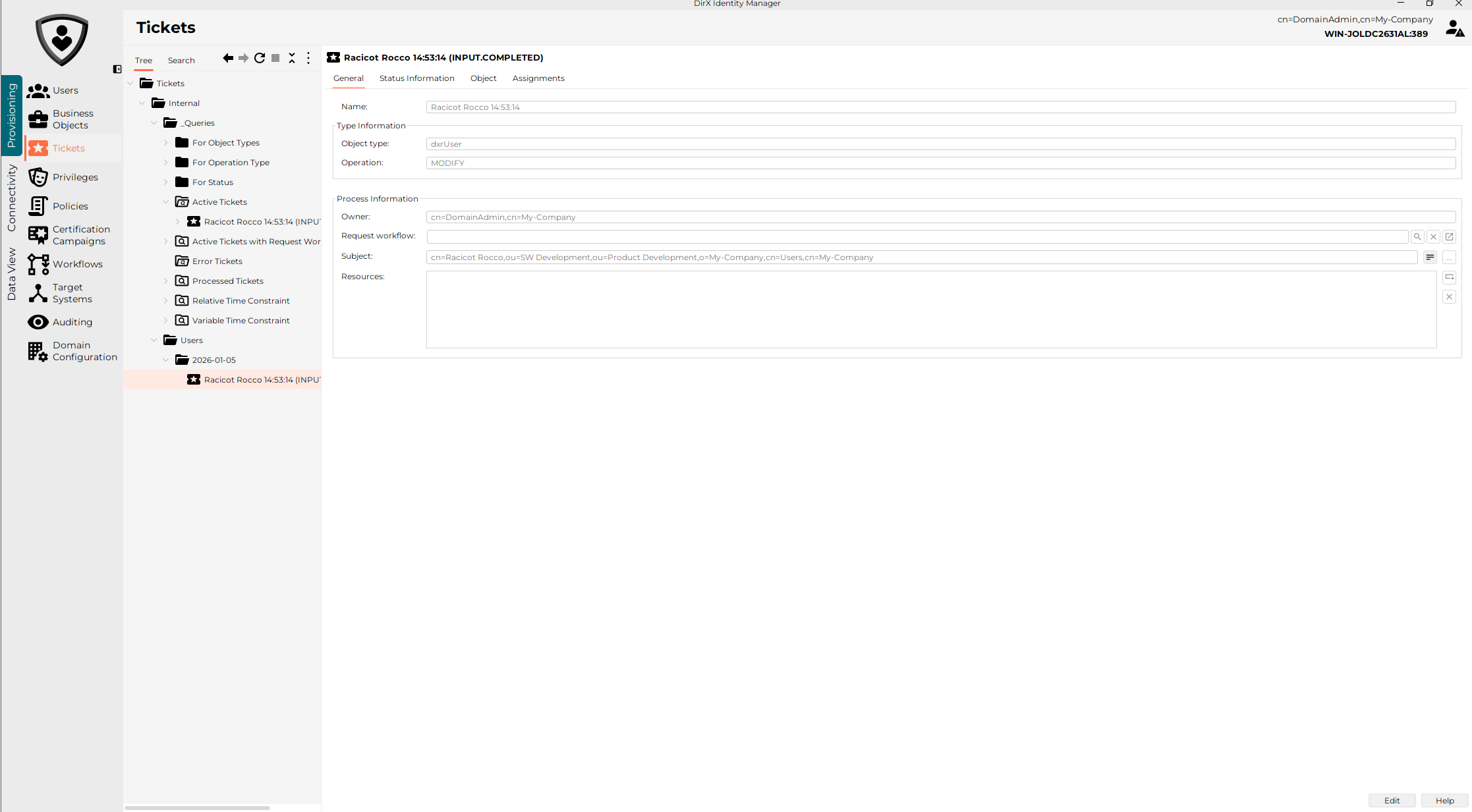Expand the For Status folder
1472x812 pixels.
click(166, 182)
